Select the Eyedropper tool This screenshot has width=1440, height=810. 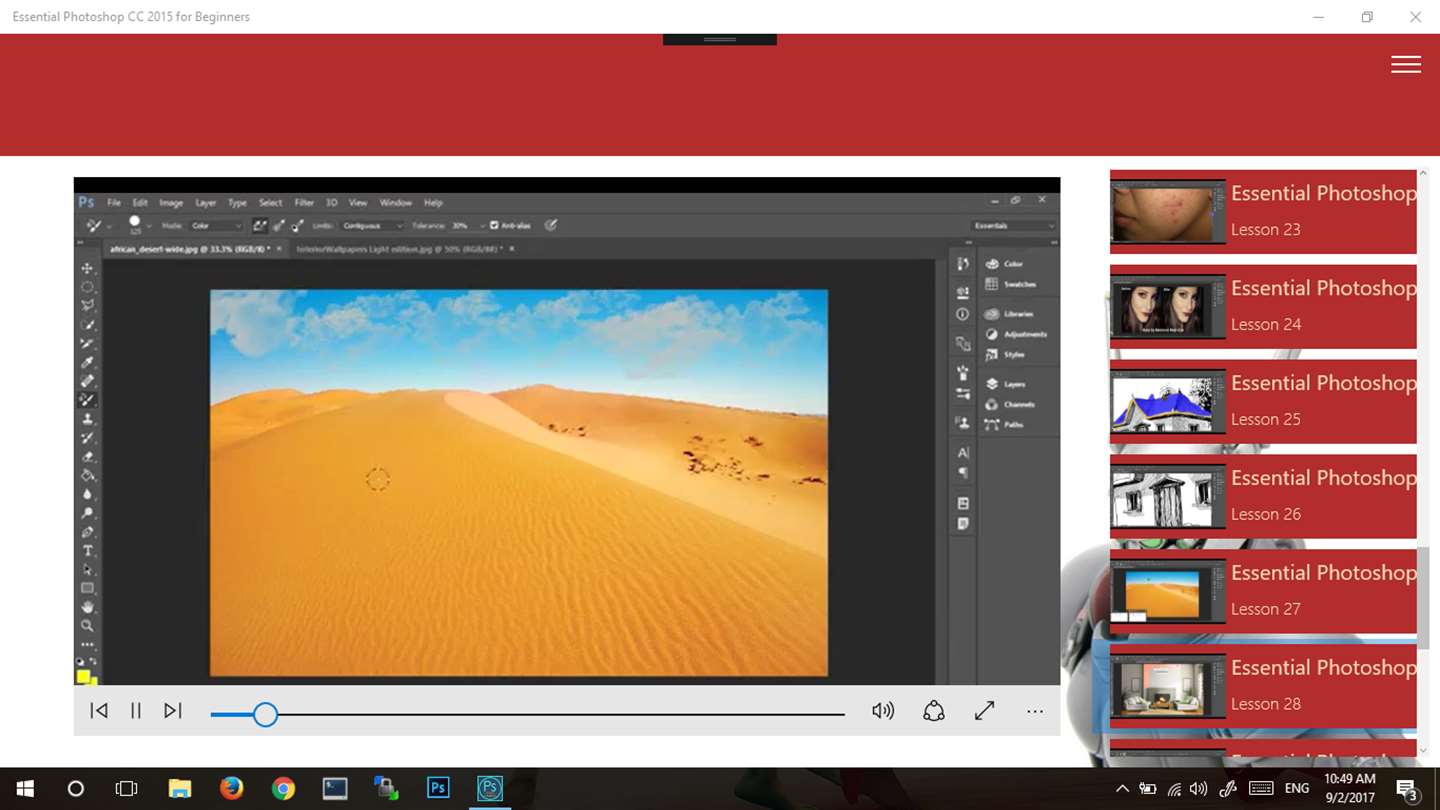click(88, 362)
